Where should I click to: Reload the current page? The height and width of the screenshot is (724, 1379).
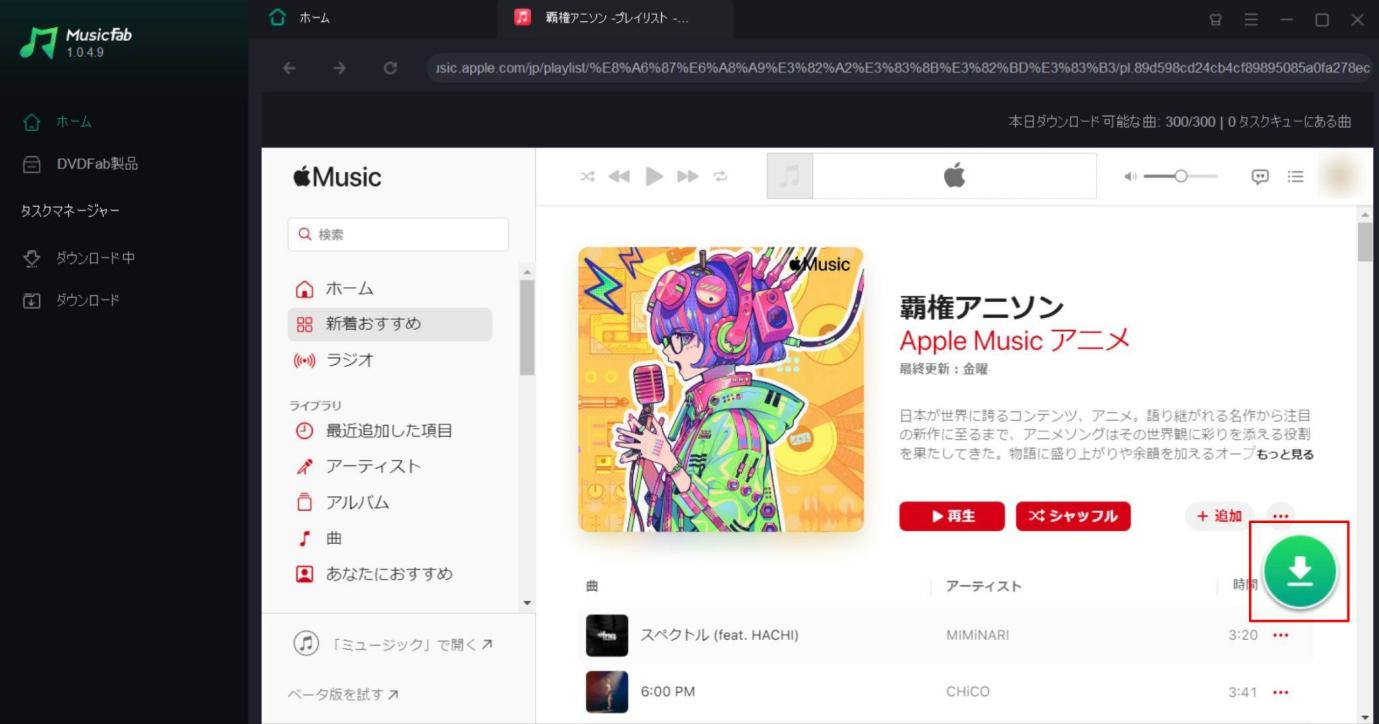coord(390,68)
